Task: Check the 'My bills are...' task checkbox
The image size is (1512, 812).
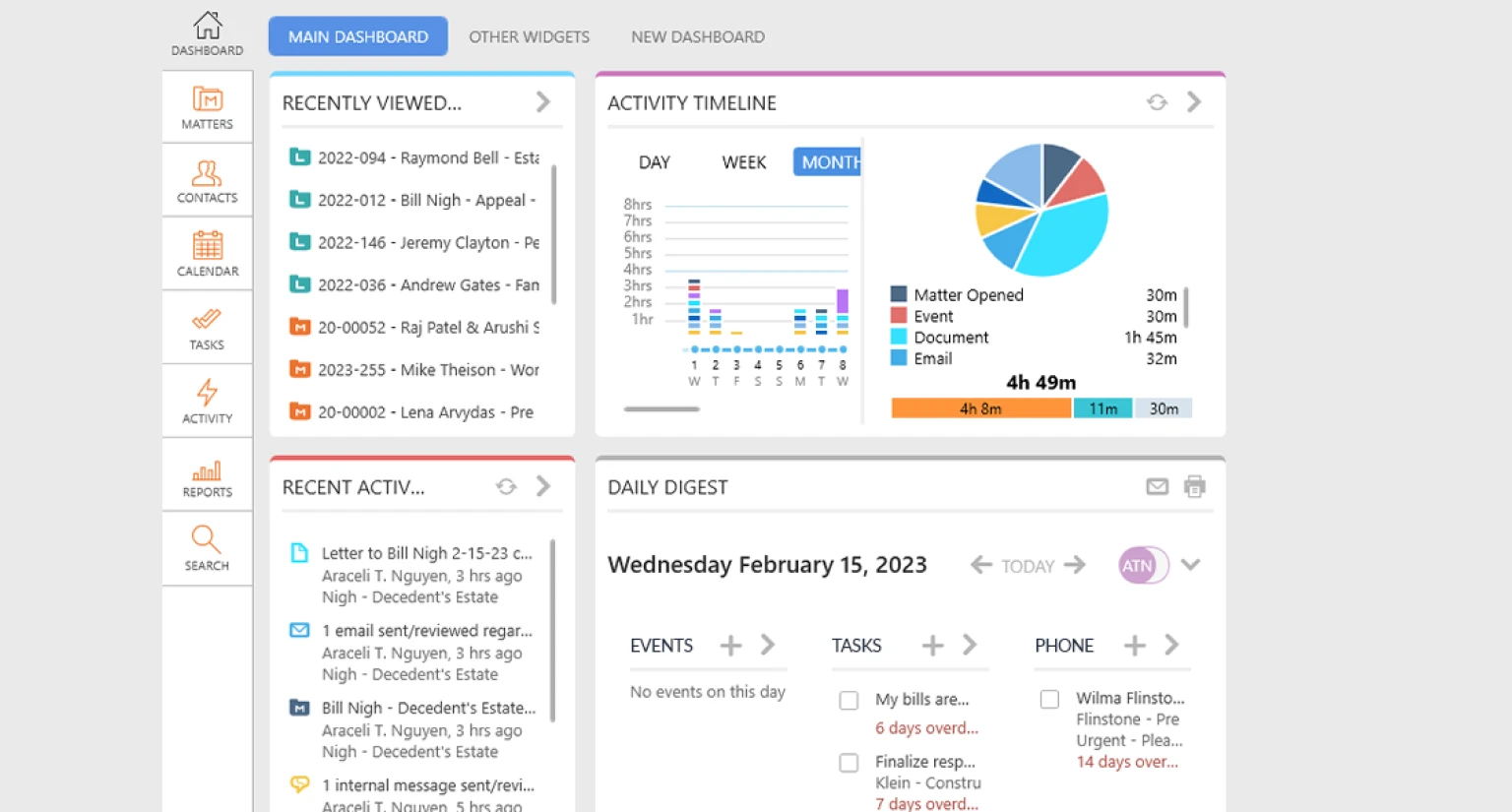Action: tap(849, 701)
